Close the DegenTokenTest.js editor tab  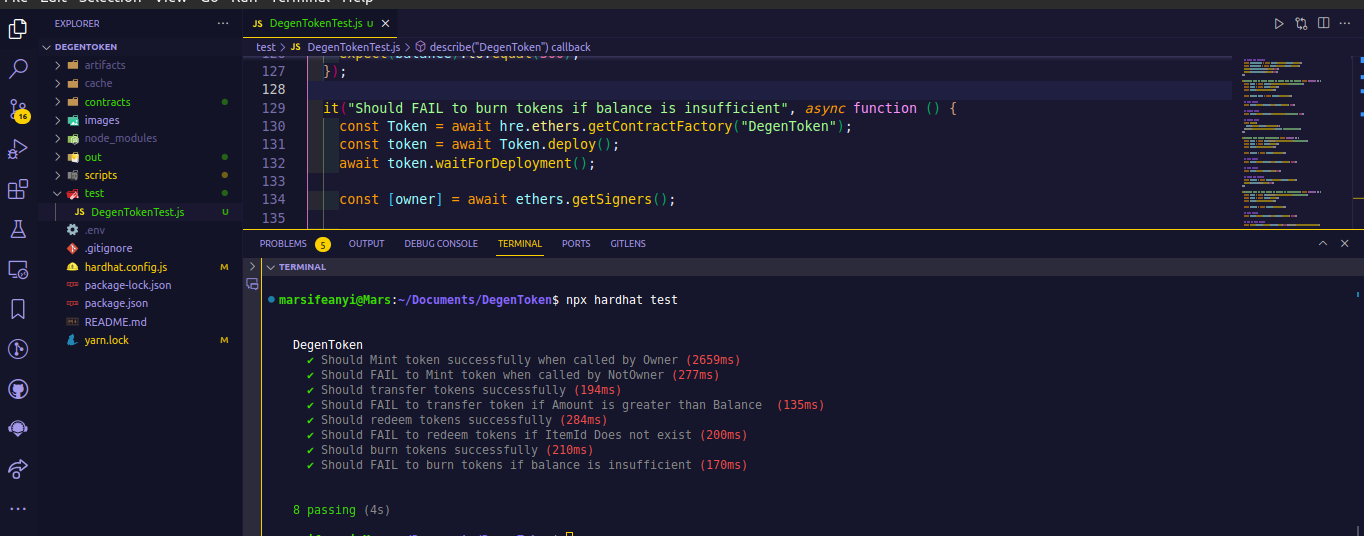[x=386, y=23]
